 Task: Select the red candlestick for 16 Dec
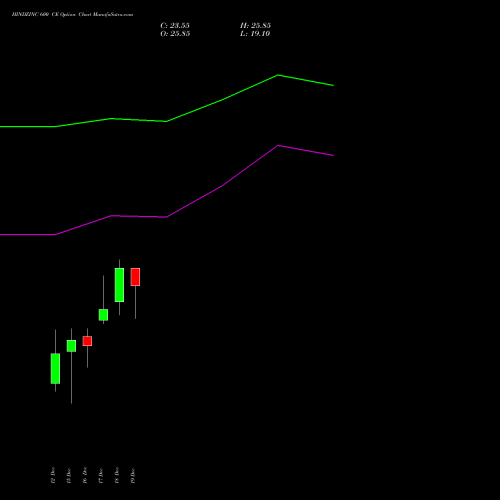87,341
